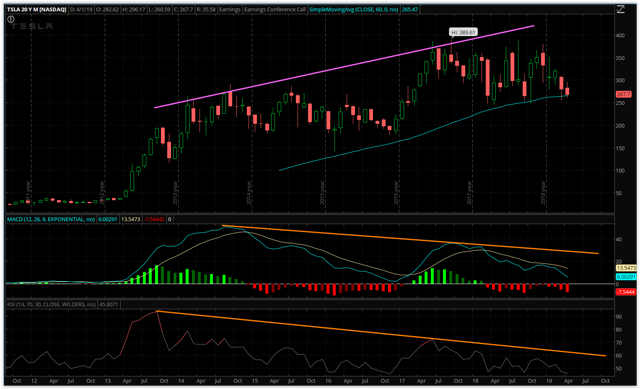640x389 pixels.
Task: Click the 19 year label on time axis
Action: click(549, 381)
